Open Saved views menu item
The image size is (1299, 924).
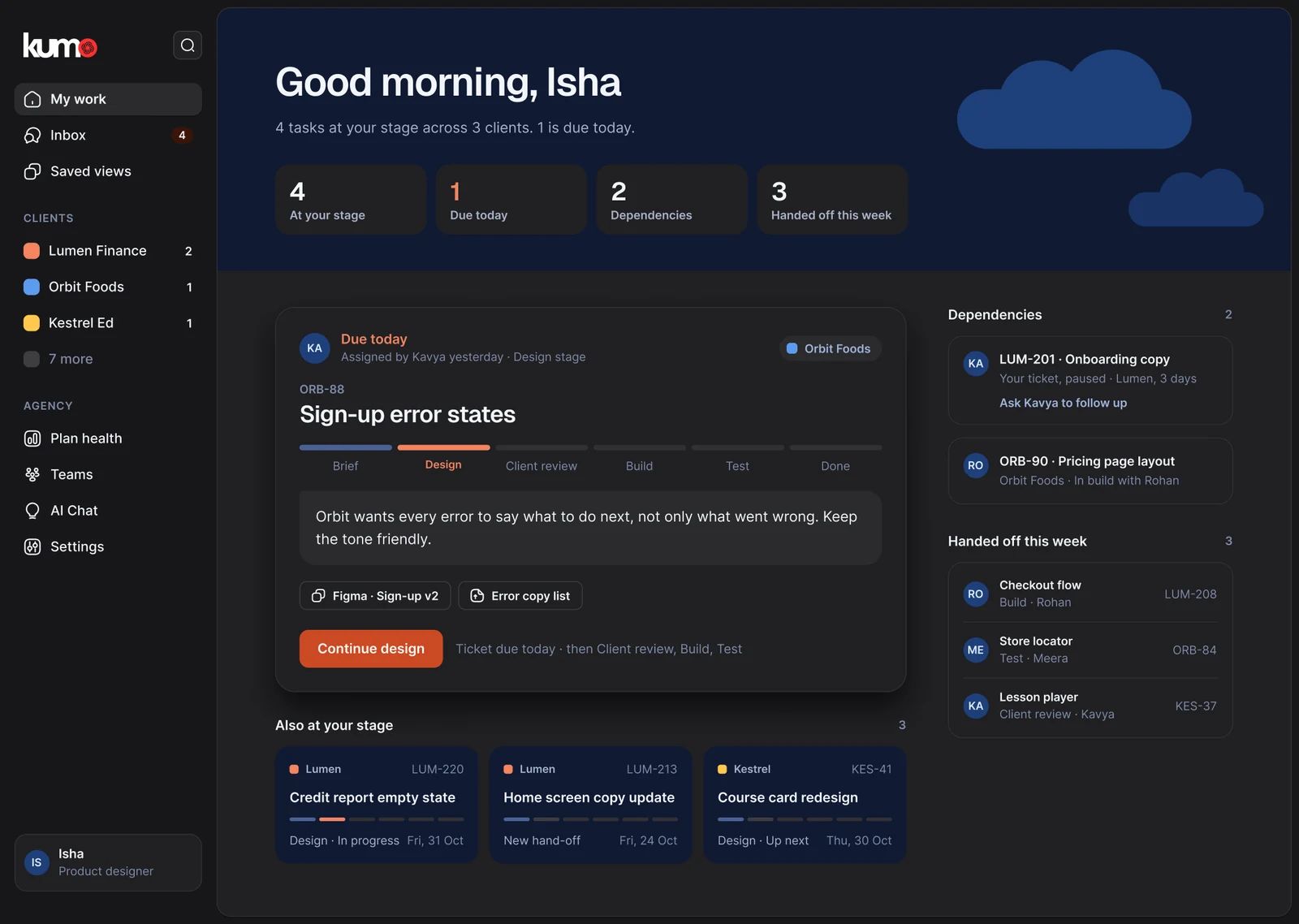pos(108,171)
